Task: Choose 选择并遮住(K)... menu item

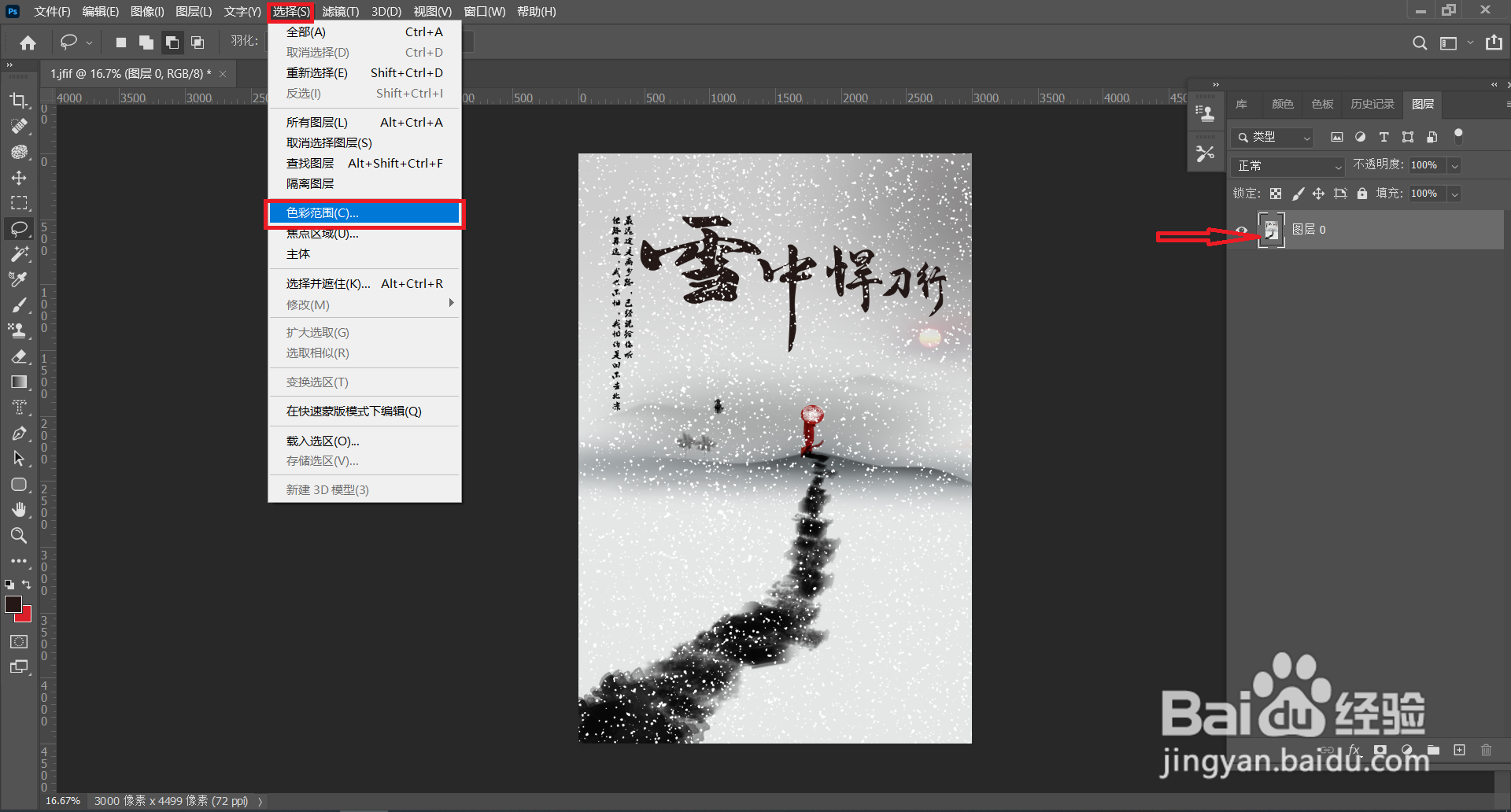Action: (364, 283)
